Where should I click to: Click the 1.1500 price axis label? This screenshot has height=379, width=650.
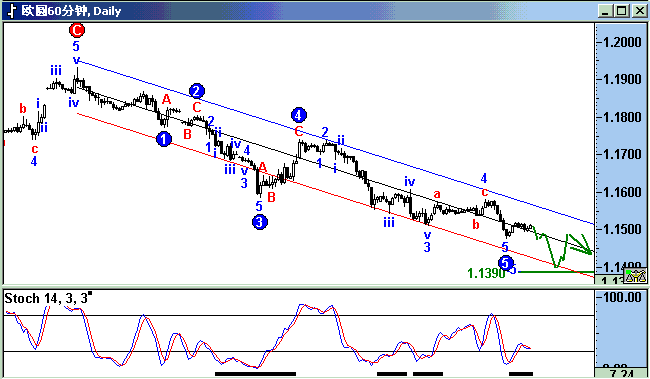(x=621, y=229)
